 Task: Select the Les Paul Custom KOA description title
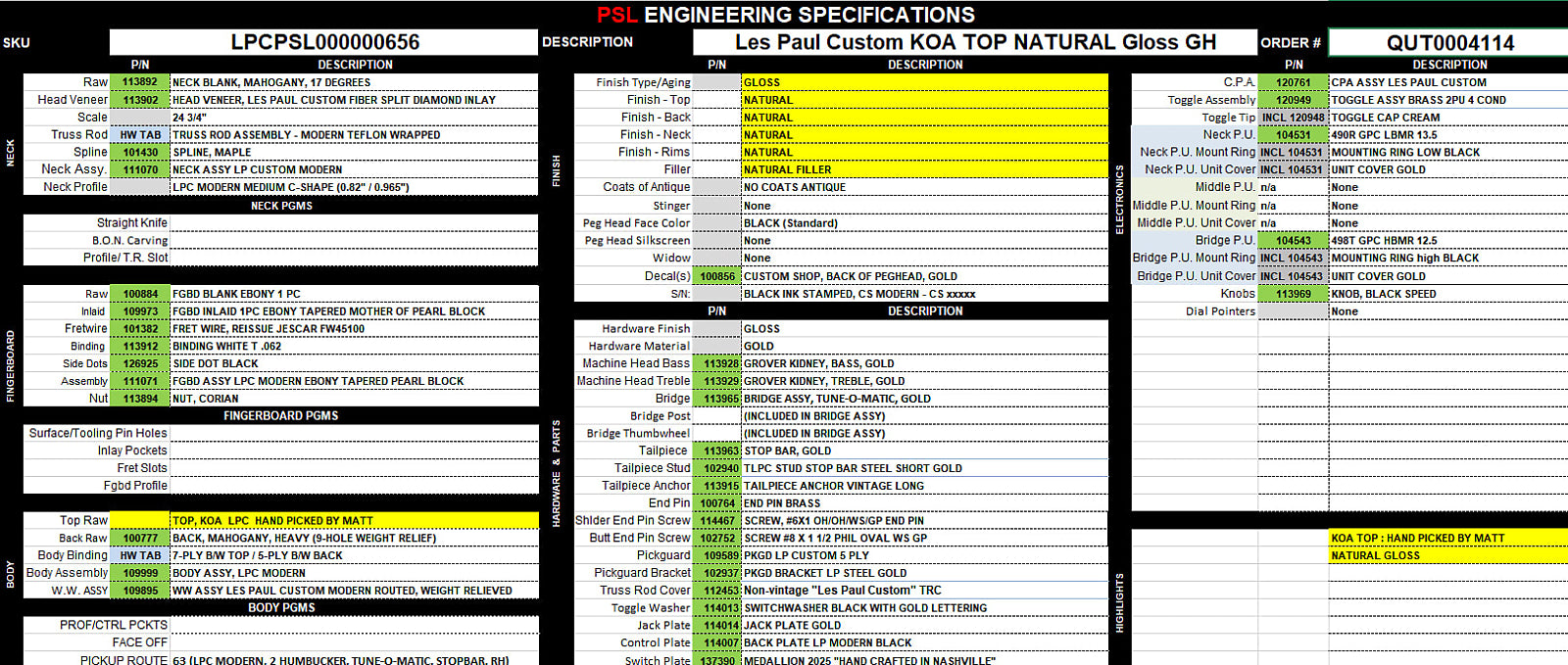click(974, 42)
